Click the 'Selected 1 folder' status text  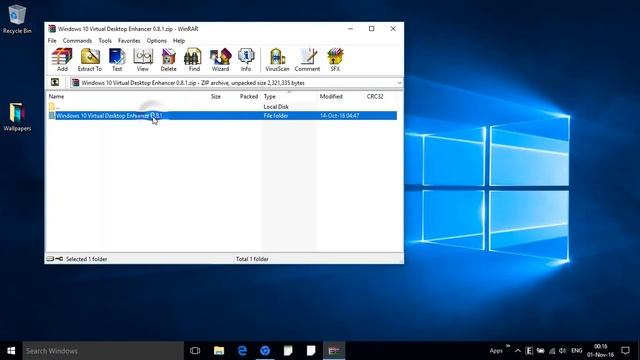click(86, 259)
